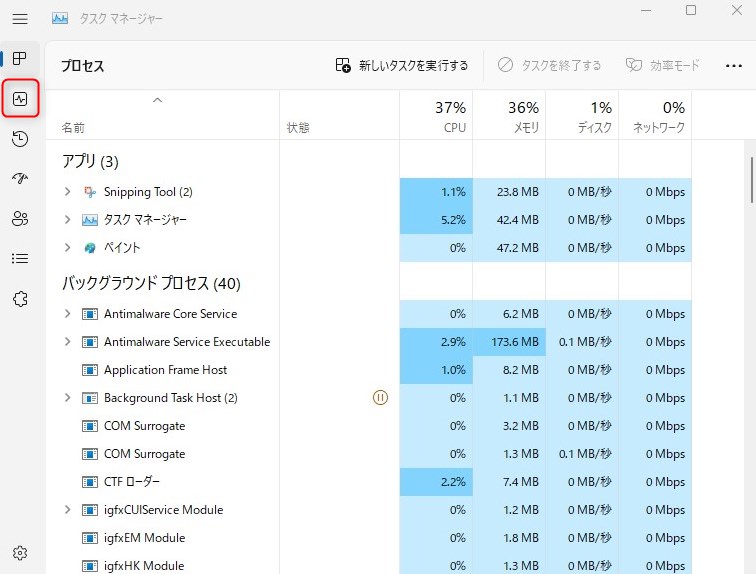Expand the タスク マネージャー process group
Screen dimensions: 756x574
[x=67, y=220]
